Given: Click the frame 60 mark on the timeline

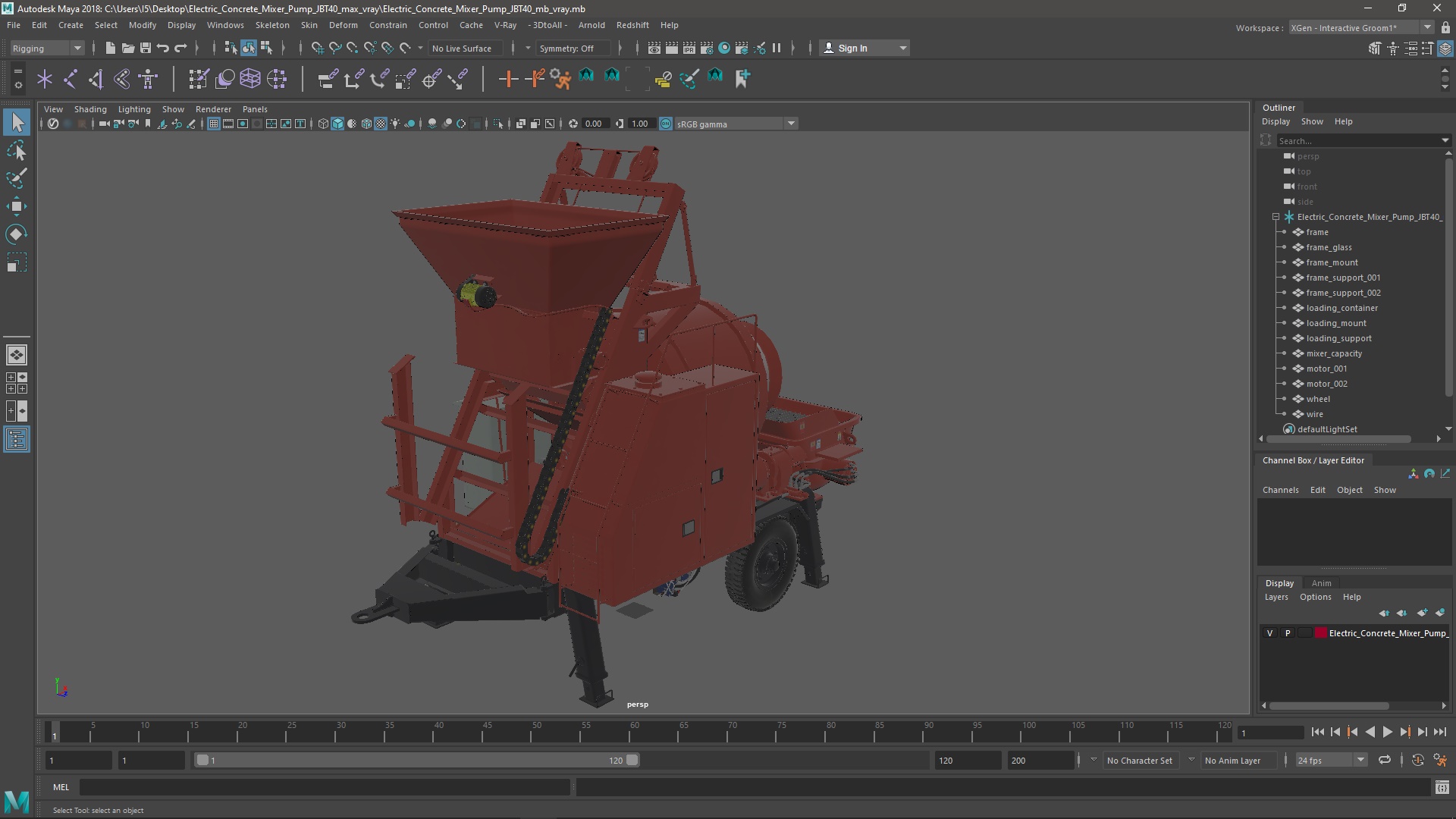Looking at the screenshot, I should [x=635, y=732].
